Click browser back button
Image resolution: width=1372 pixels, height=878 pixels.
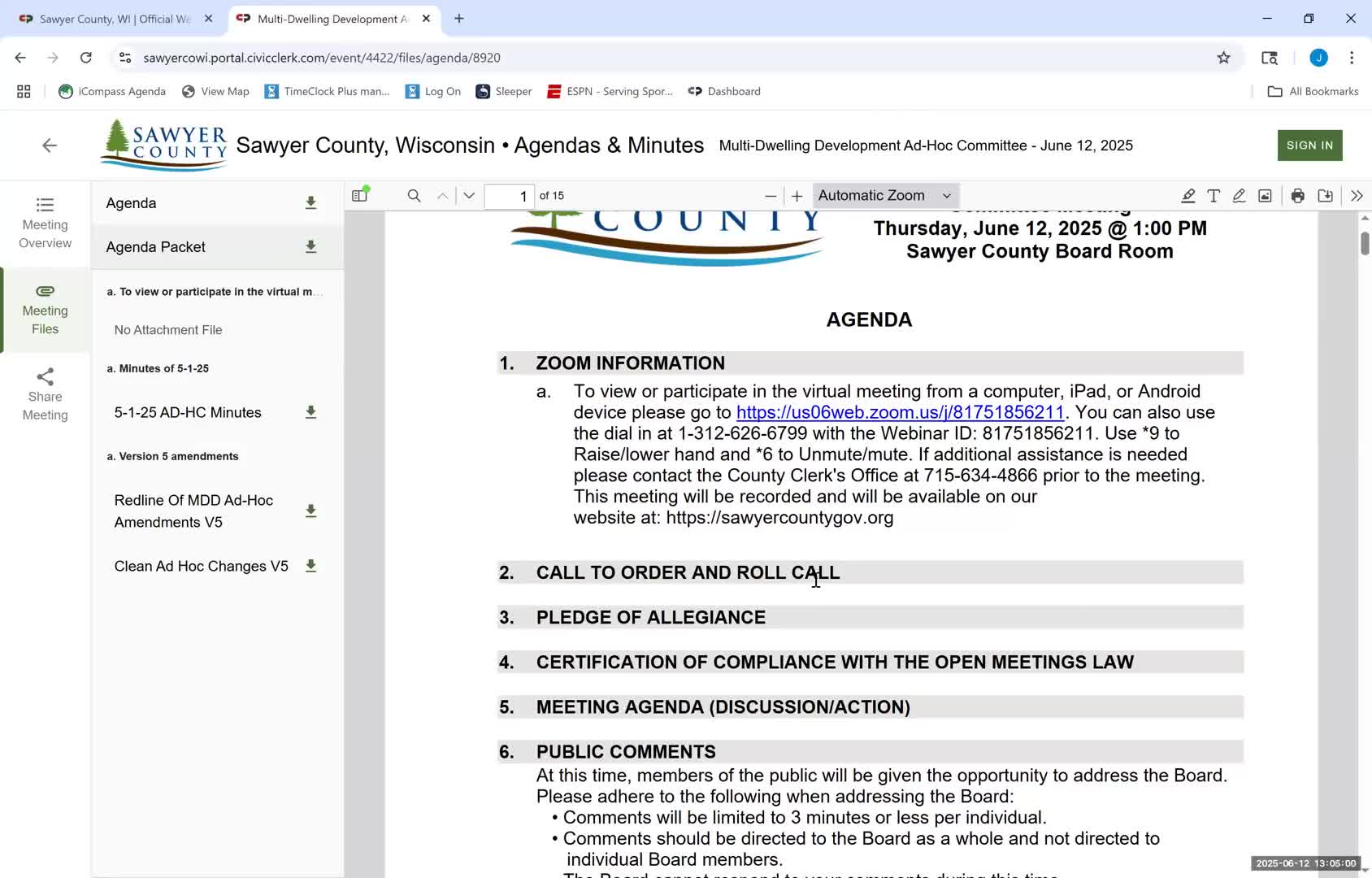pos(20,58)
